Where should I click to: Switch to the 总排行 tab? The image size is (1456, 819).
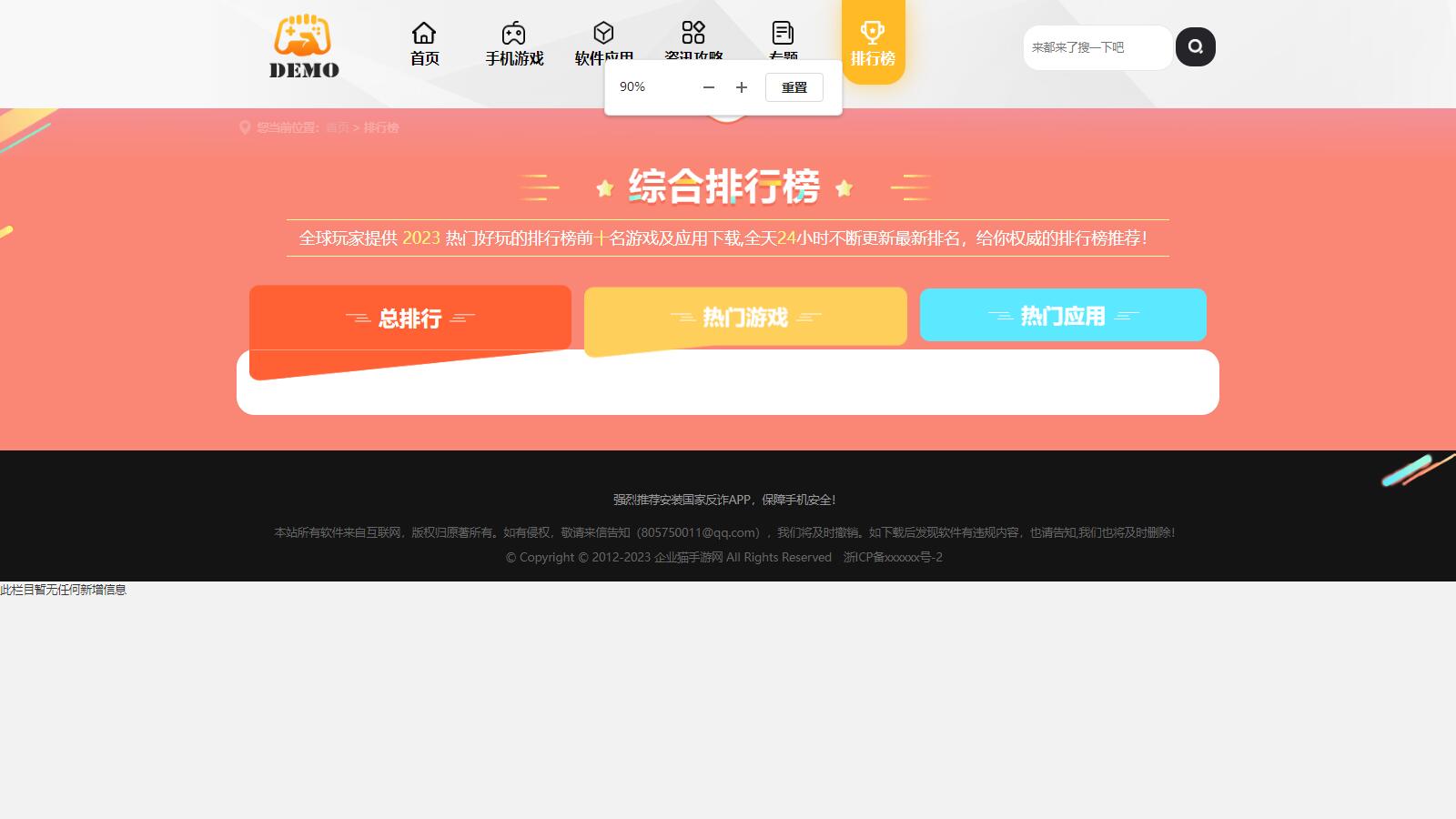click(410, 318)
